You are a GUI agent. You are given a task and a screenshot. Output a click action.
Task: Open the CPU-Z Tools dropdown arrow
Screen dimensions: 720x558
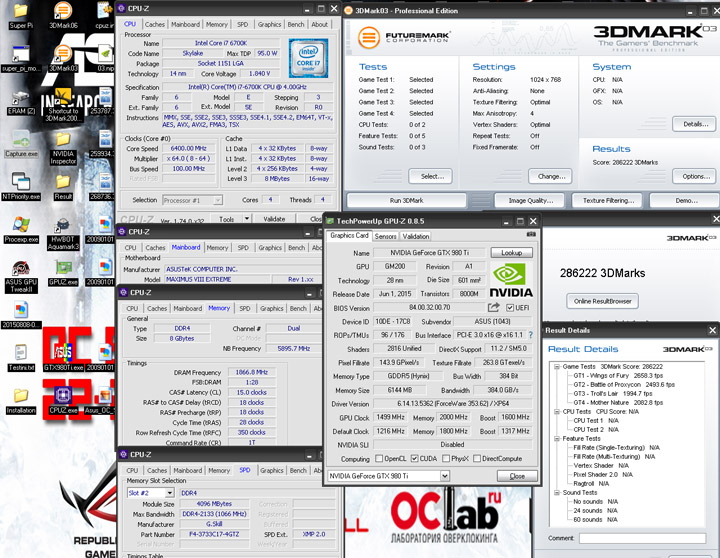247,219
